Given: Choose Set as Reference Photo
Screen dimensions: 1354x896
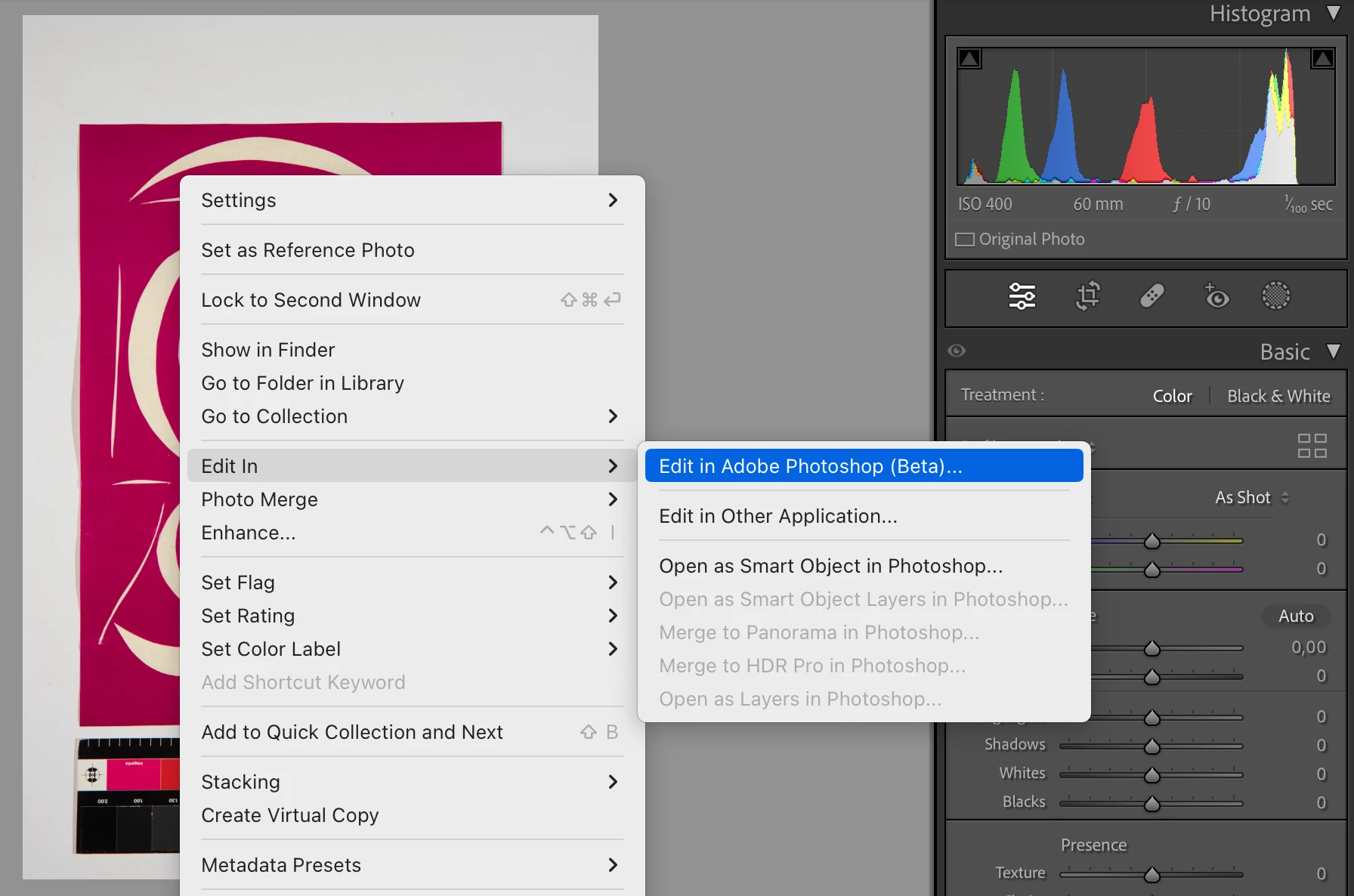Looking at the screenshot, I should (413, 250).
